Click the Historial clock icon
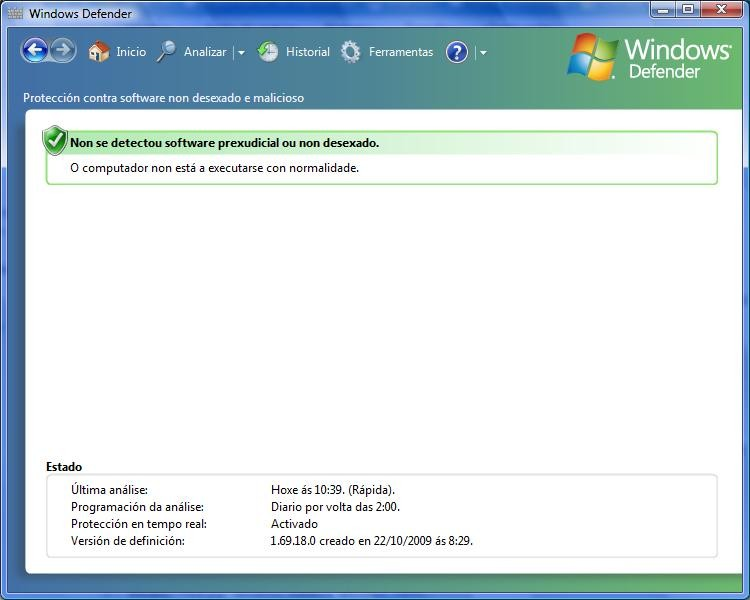The height and width of the screenshot is (600, 750). tap(268, 52)
